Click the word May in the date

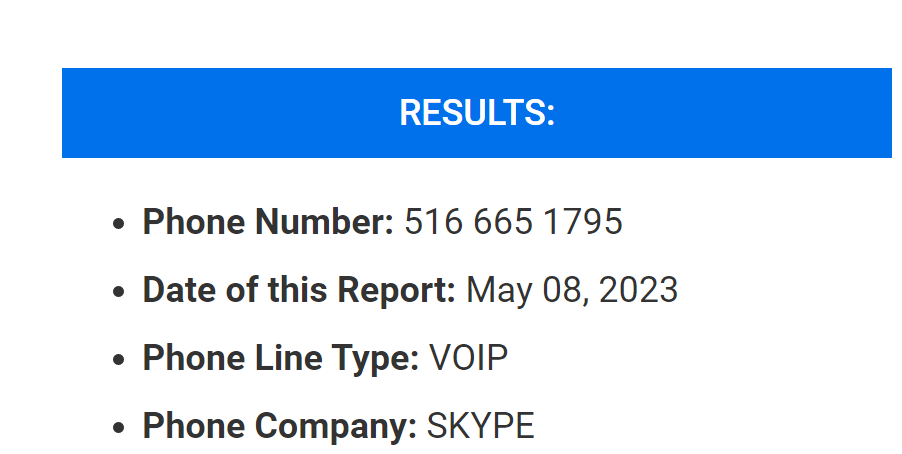click(499, 291)
